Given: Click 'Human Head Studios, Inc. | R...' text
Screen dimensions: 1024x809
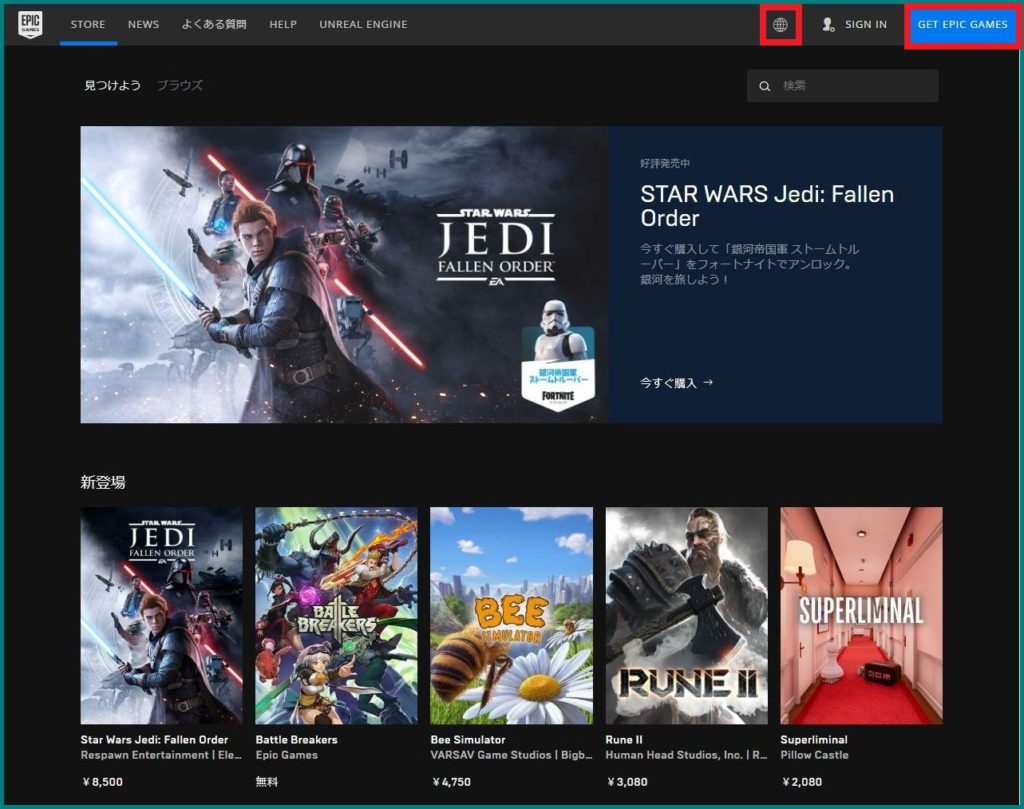Looking at the screenshot, I should click(x=686, y=755).
